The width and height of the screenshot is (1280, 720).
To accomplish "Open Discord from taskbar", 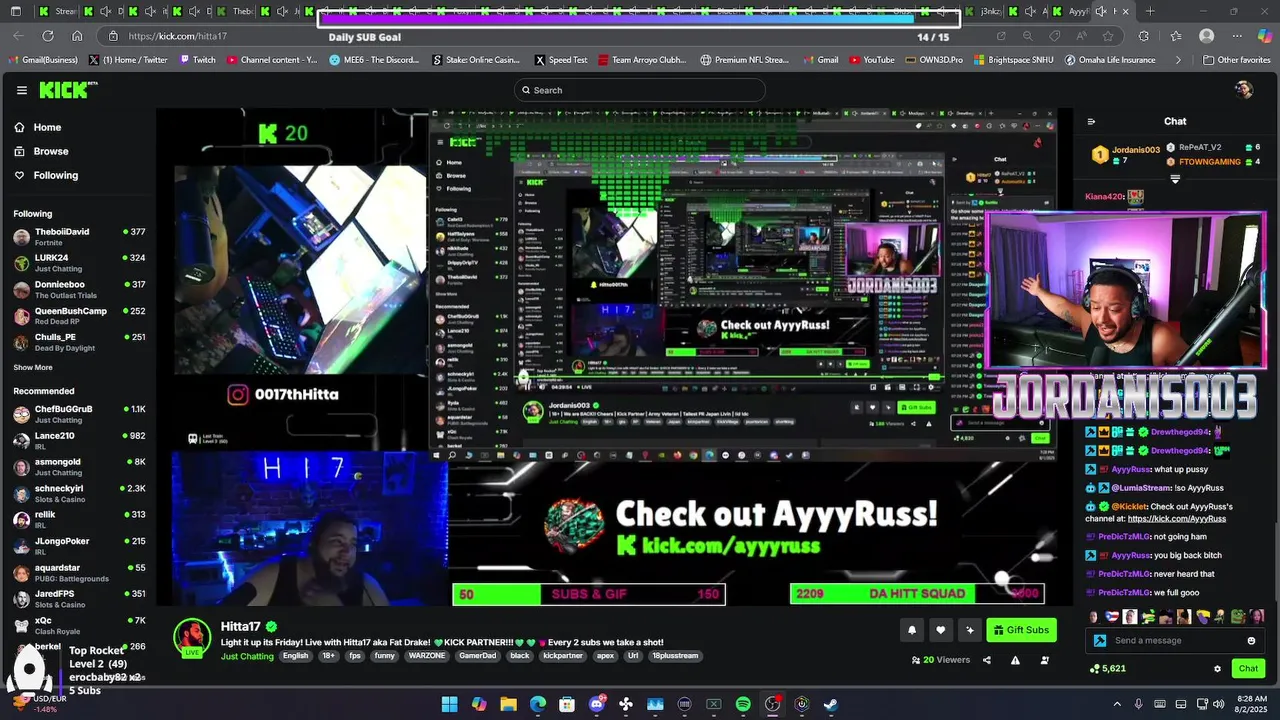I will coord(597,704).
